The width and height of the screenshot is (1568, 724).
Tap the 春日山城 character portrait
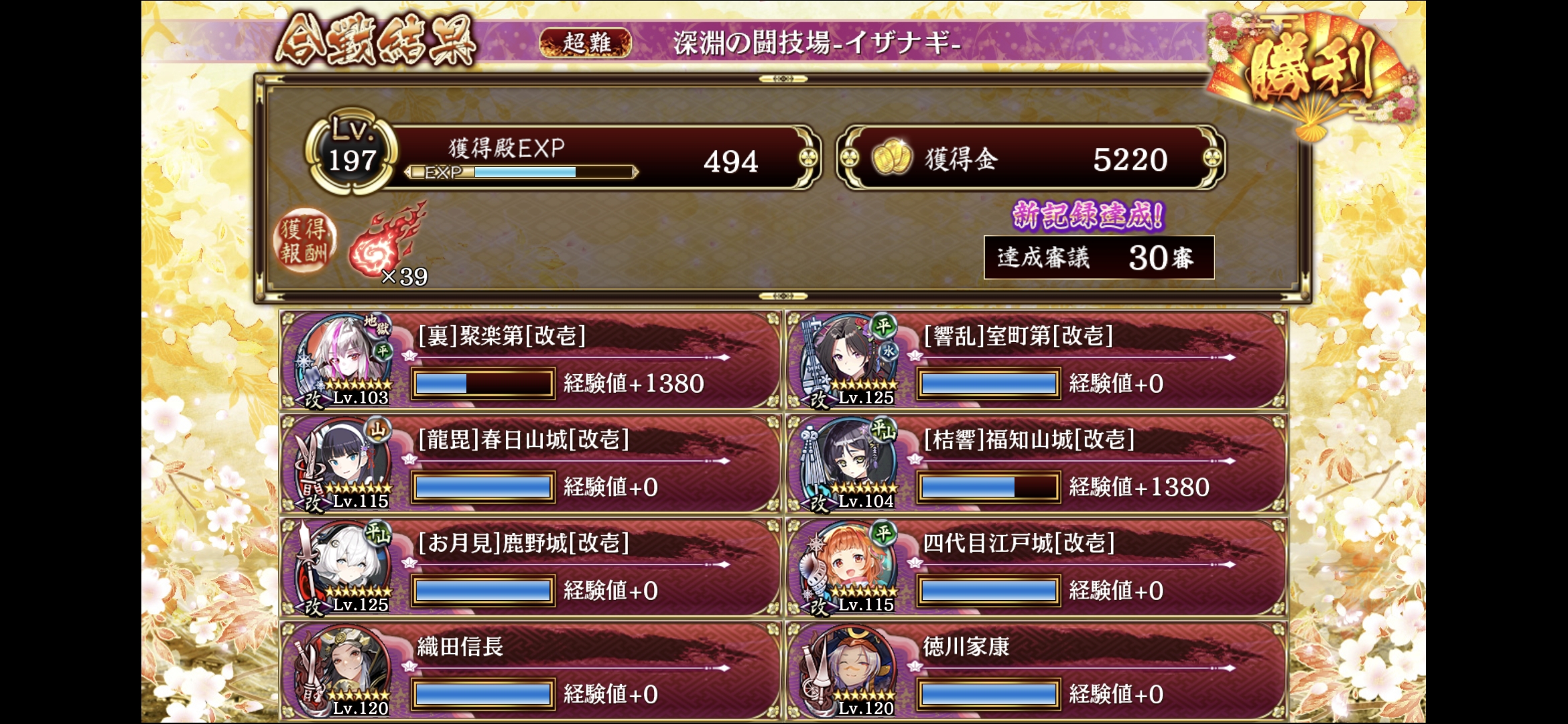(x=344, y=463)
